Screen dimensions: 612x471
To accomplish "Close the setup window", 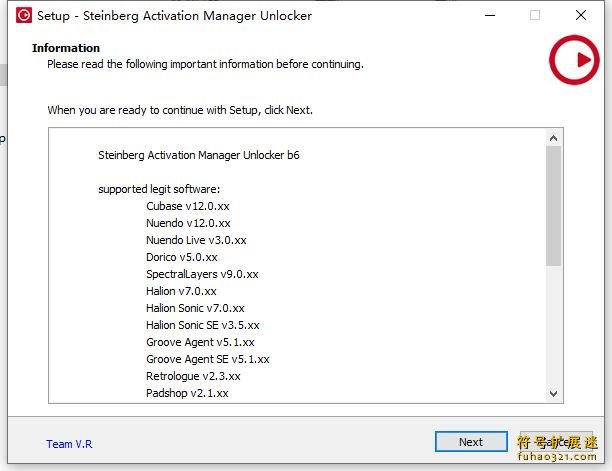I will 581,15.
